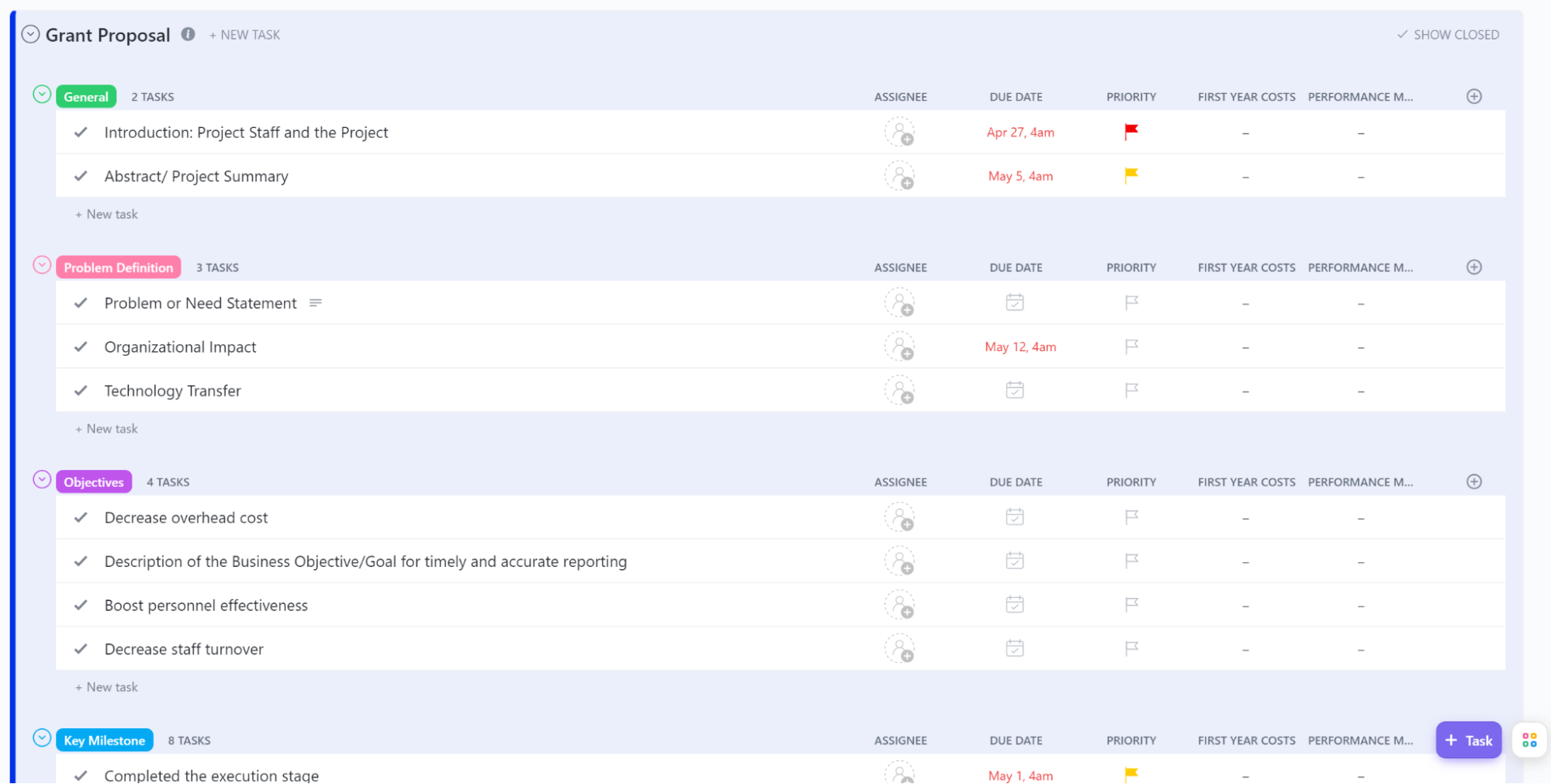This screenshot has height=784, width=1551.
Task: Open assignee picker for Abstract/ Project Summary
Action: [899, 176]
